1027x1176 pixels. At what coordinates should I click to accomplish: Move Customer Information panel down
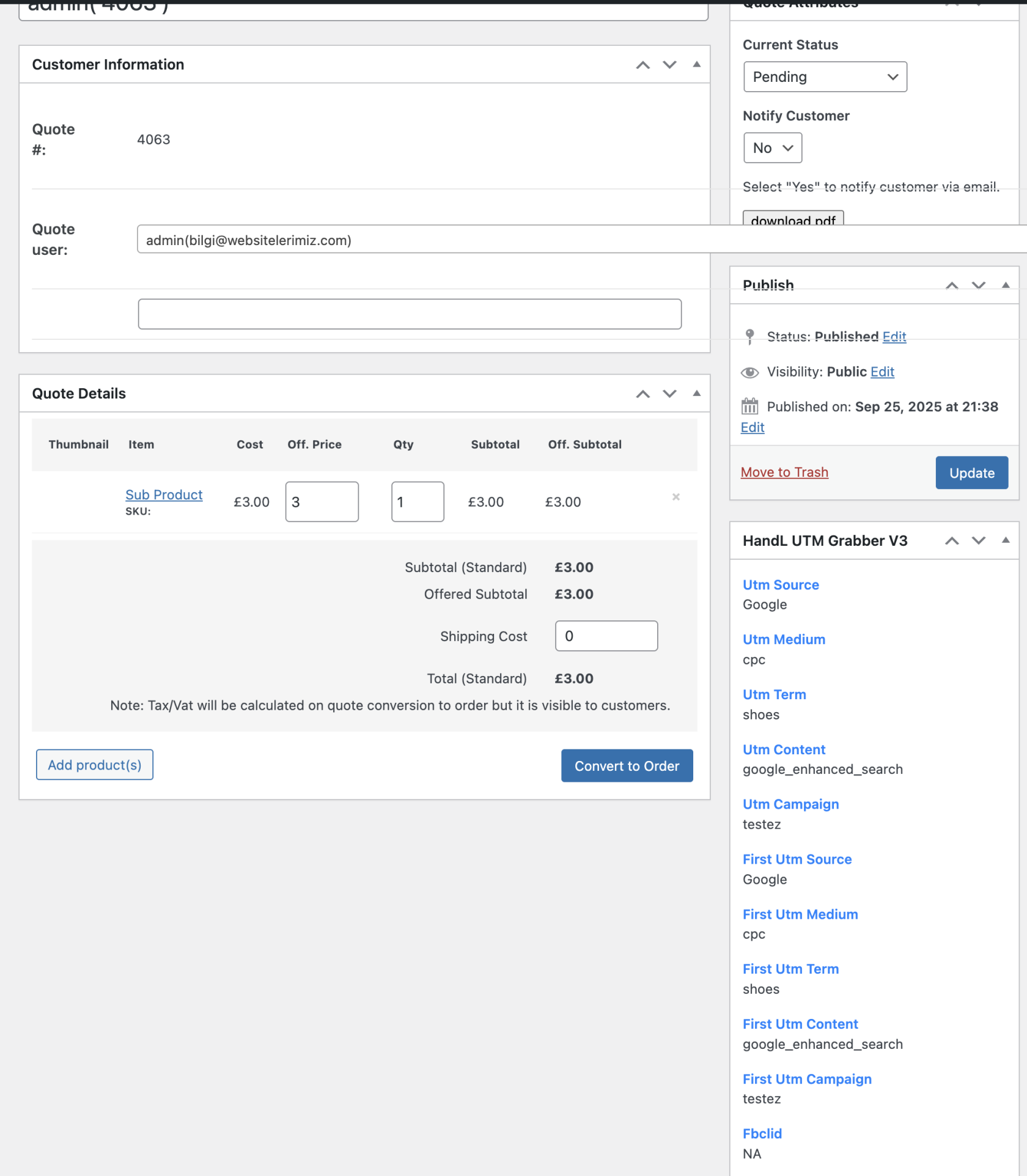pyautogui.click(x=669, y=65)
